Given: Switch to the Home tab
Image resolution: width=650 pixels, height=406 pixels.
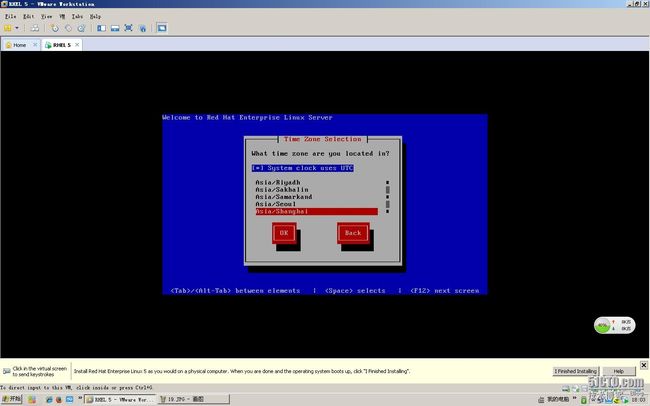Looking at the screenshot, I should [19, 45].
